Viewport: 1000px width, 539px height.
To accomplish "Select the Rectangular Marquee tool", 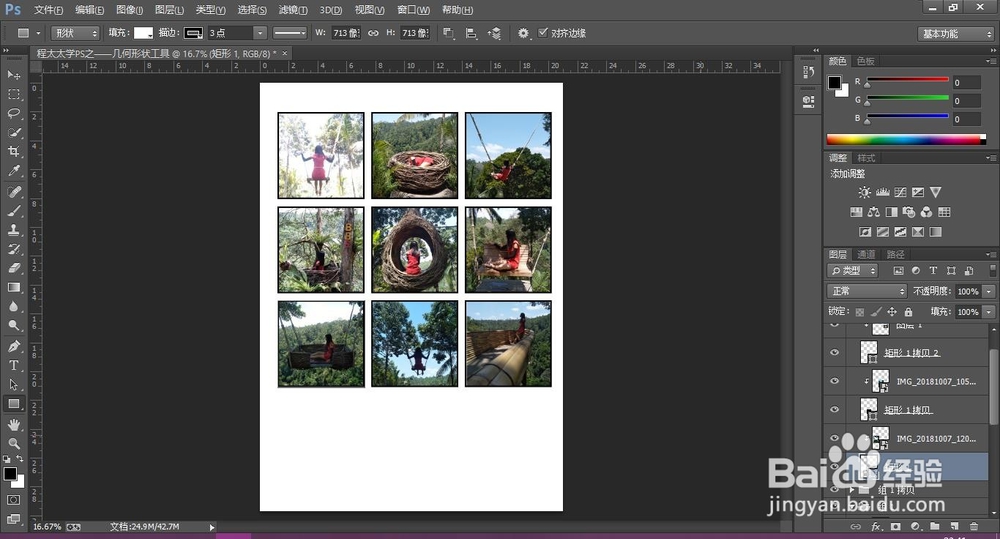I will (13, 94).
